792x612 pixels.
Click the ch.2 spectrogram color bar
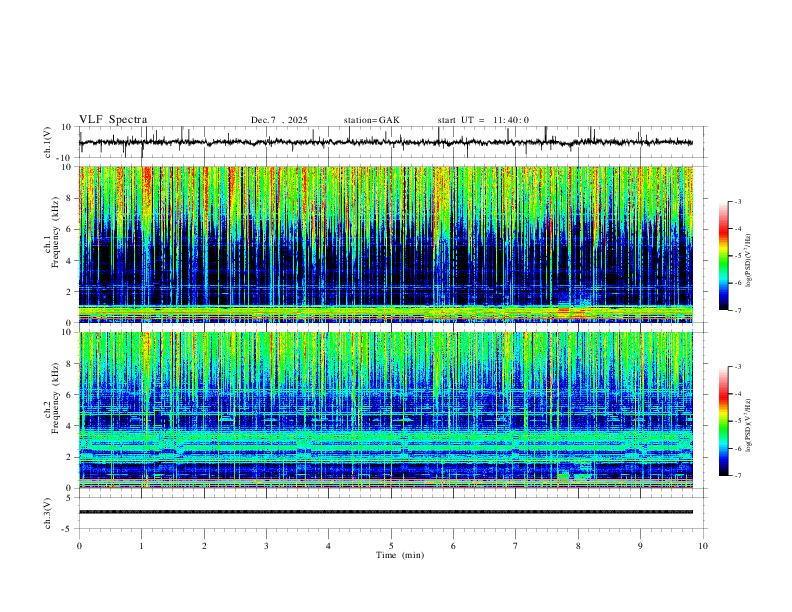click(x=724, y=421)
